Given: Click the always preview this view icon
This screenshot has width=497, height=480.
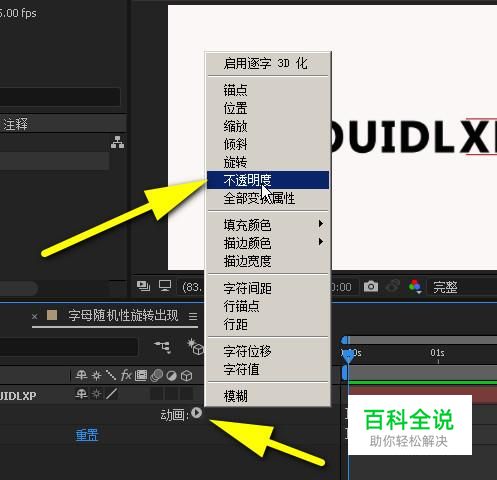Looking at the screenshot, I should (x=143, y=286).
